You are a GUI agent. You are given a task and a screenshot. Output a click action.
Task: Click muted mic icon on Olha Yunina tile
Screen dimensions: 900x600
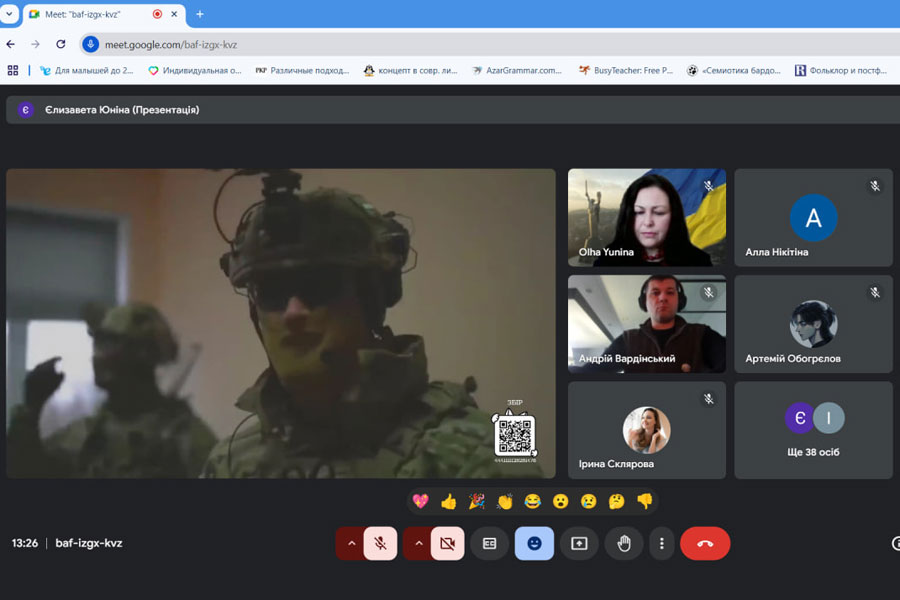[709, 186]
